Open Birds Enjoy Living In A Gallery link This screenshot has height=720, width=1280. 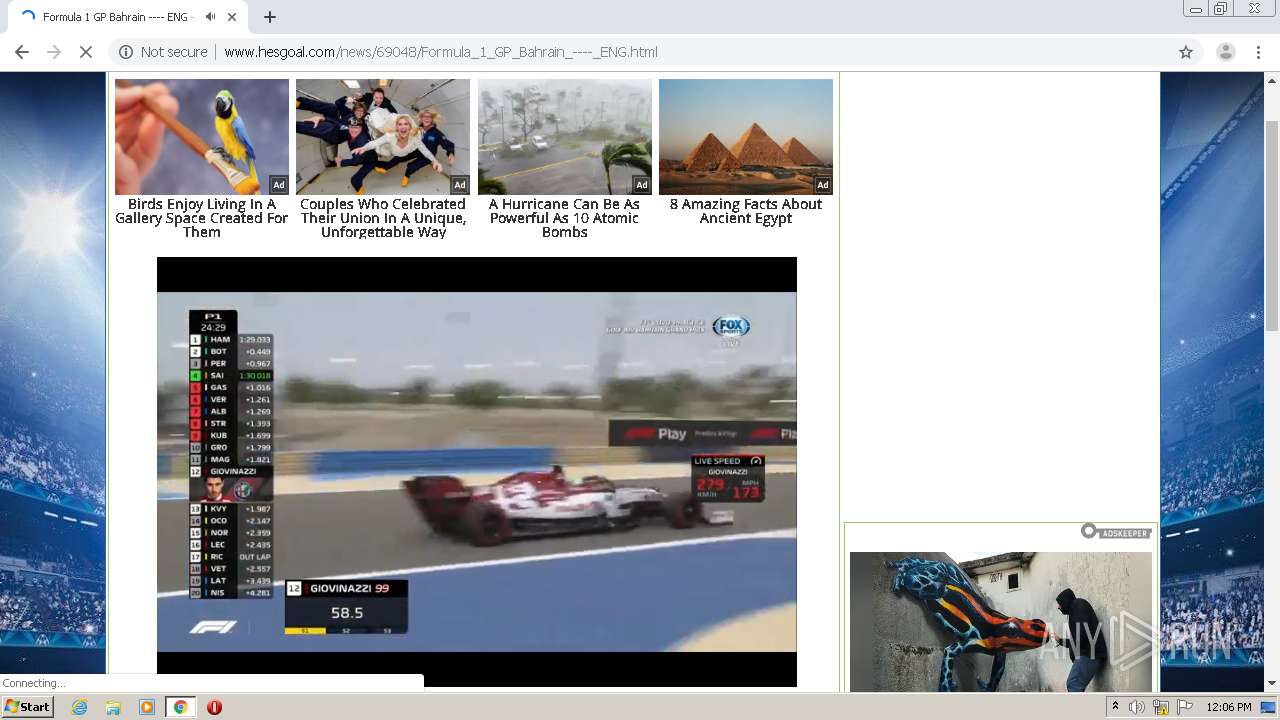(202, 218)
